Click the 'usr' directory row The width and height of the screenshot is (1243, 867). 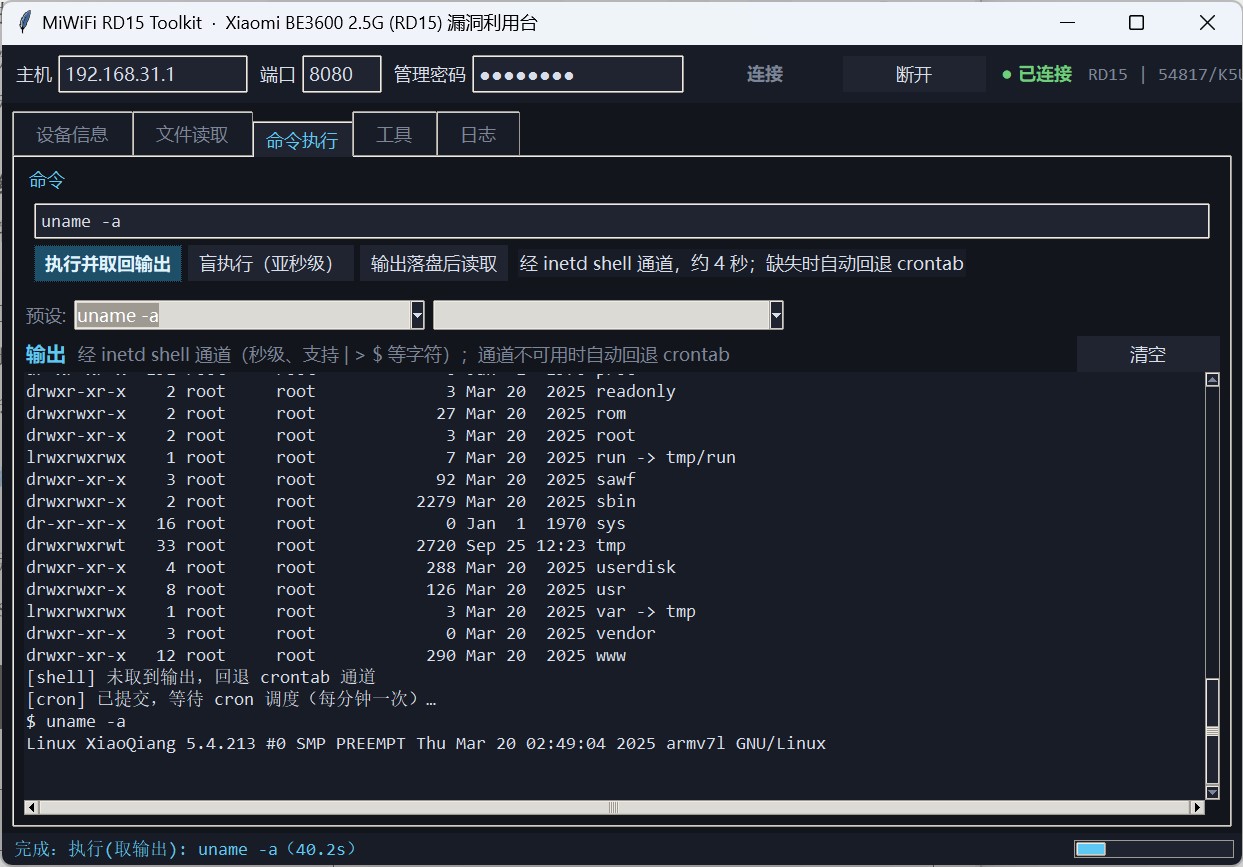click(x=326, y=589)
